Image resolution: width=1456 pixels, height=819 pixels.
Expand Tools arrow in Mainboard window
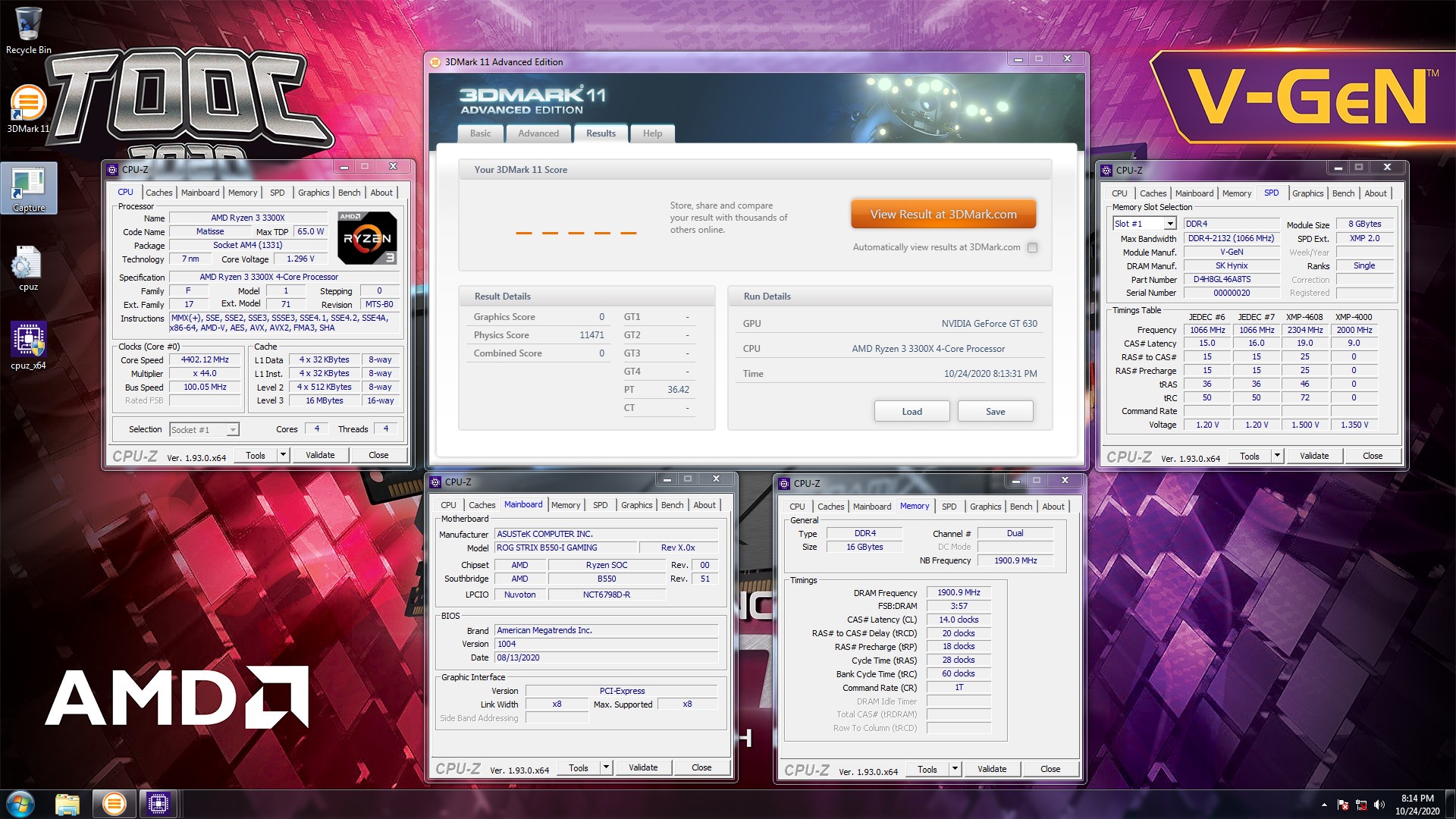[606, 767]
